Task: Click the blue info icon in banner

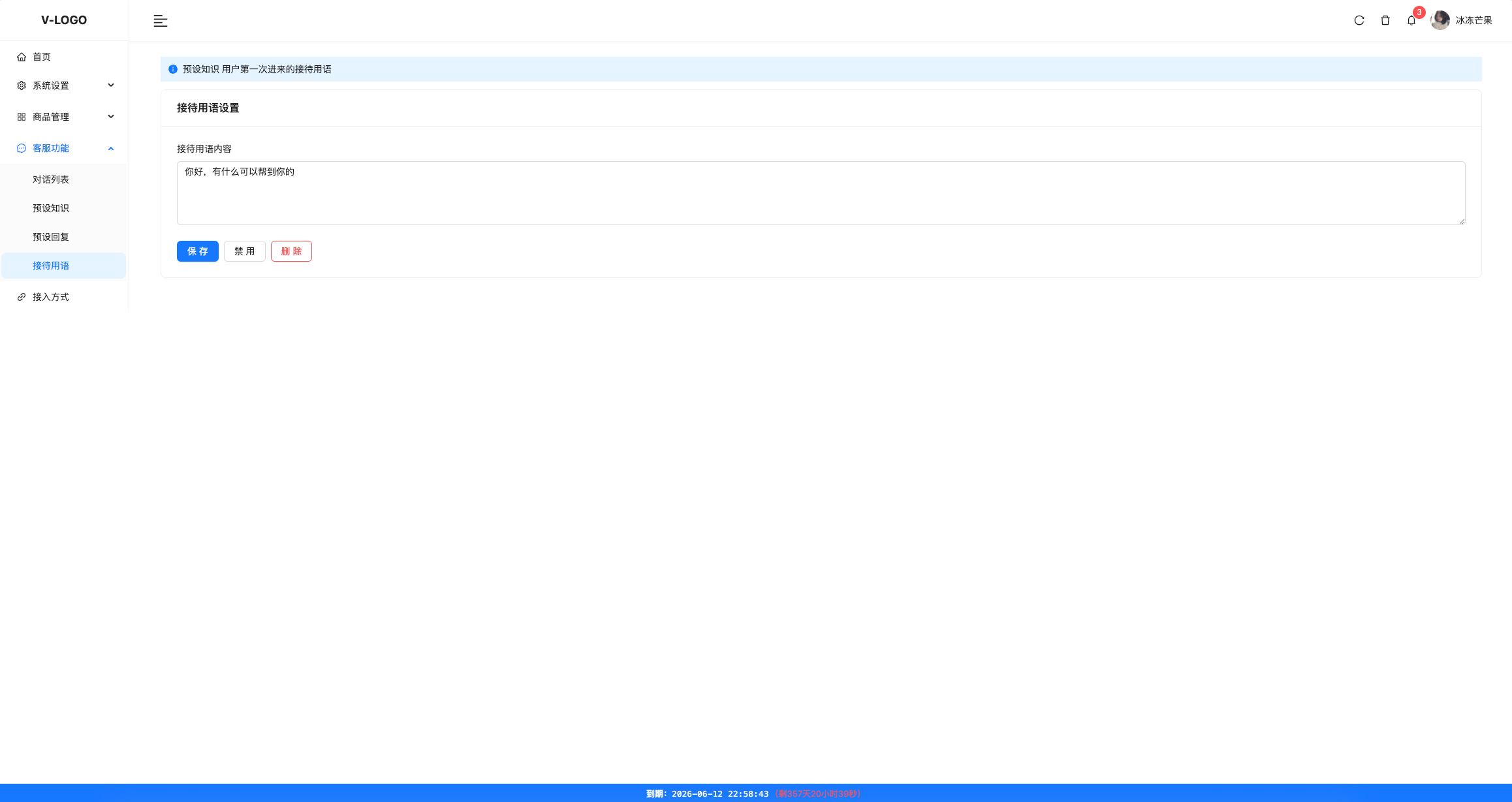Action: click(173, 69)
